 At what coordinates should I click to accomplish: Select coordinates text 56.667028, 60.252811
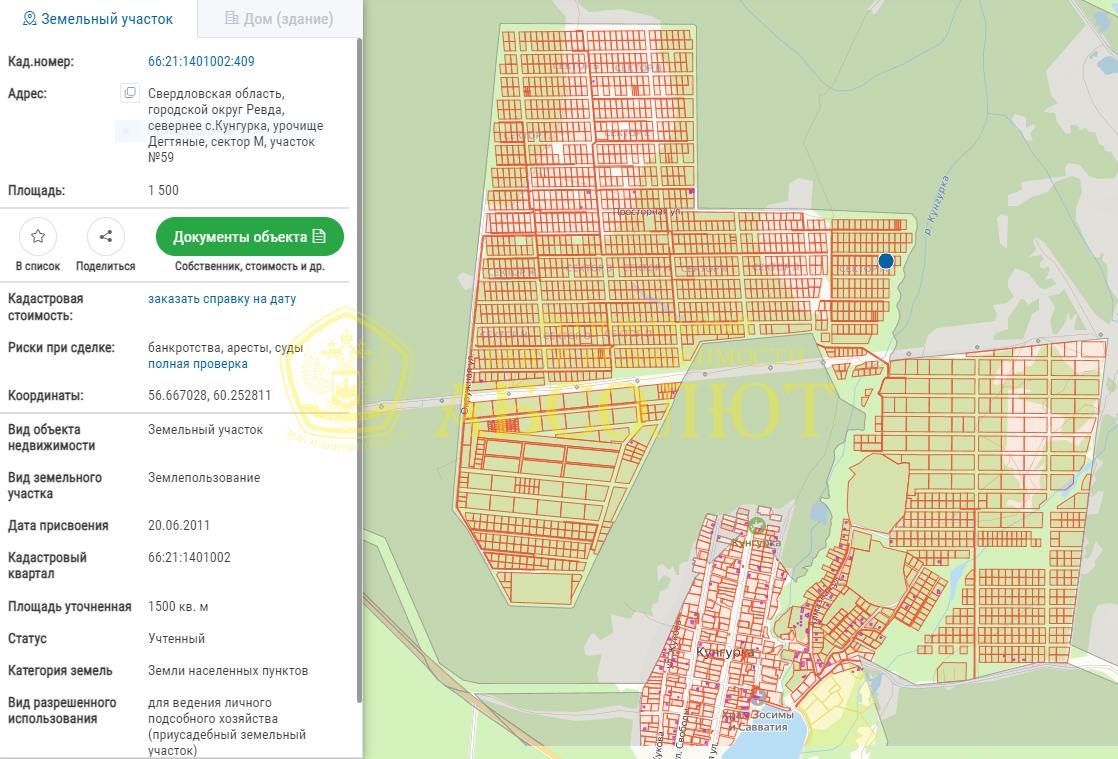point(210,396)
